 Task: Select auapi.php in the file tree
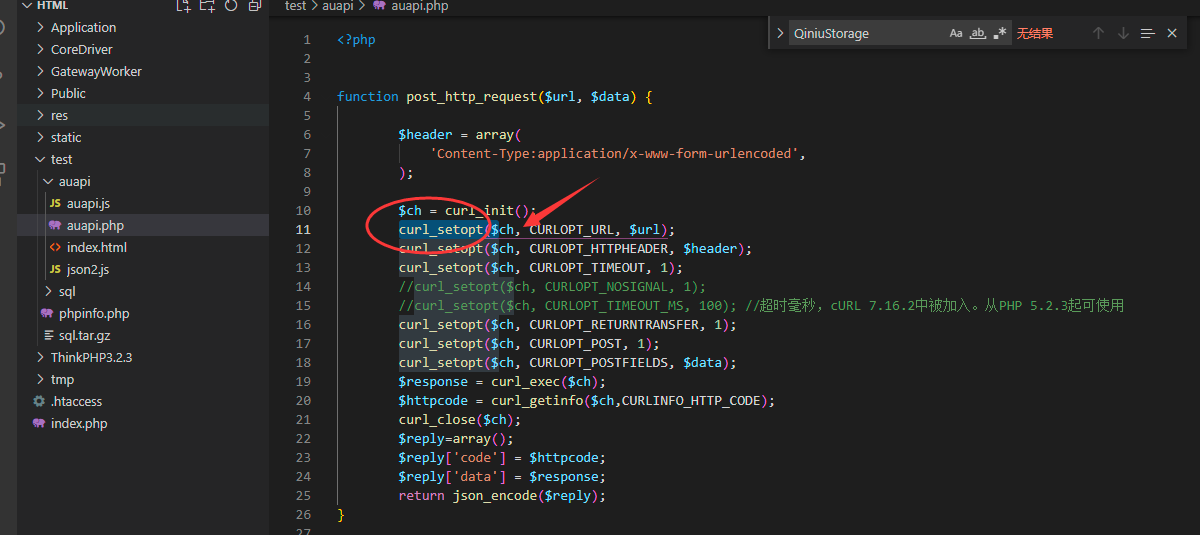click(x=143, y=225)
